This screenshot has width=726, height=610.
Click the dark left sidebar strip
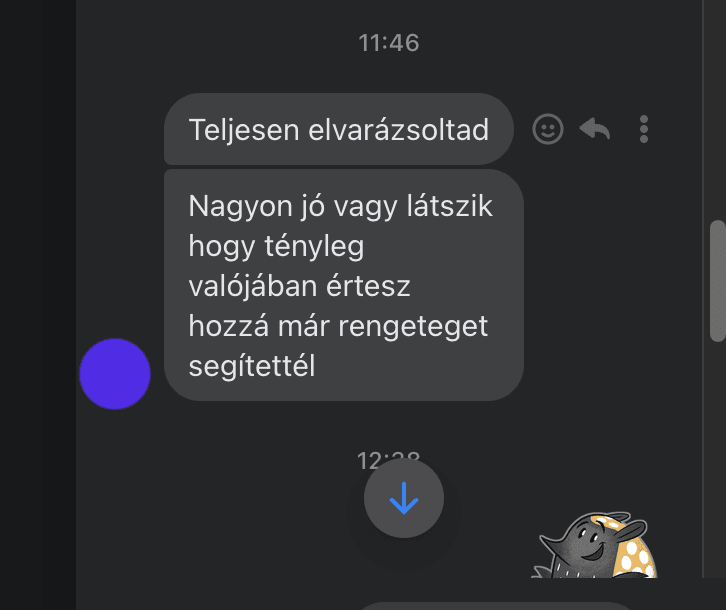tap(38, 305)
